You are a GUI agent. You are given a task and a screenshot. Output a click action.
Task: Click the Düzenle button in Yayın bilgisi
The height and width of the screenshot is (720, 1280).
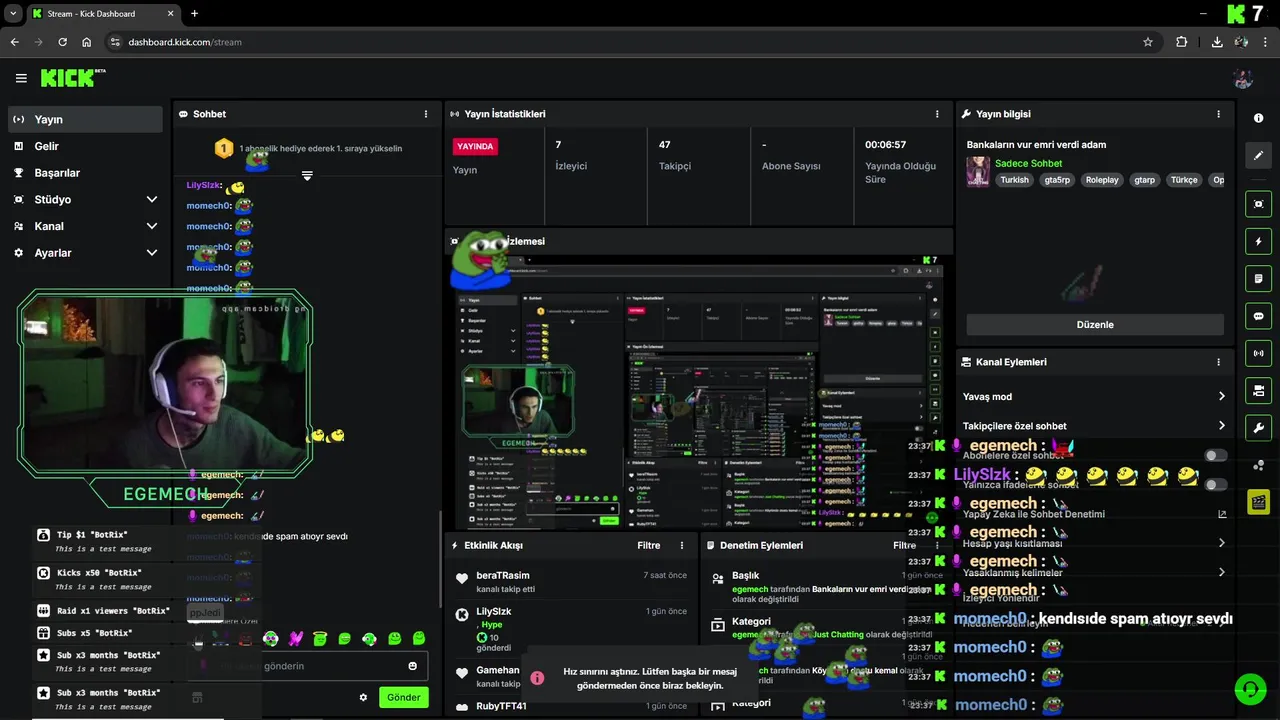(x=1095, y=325)
